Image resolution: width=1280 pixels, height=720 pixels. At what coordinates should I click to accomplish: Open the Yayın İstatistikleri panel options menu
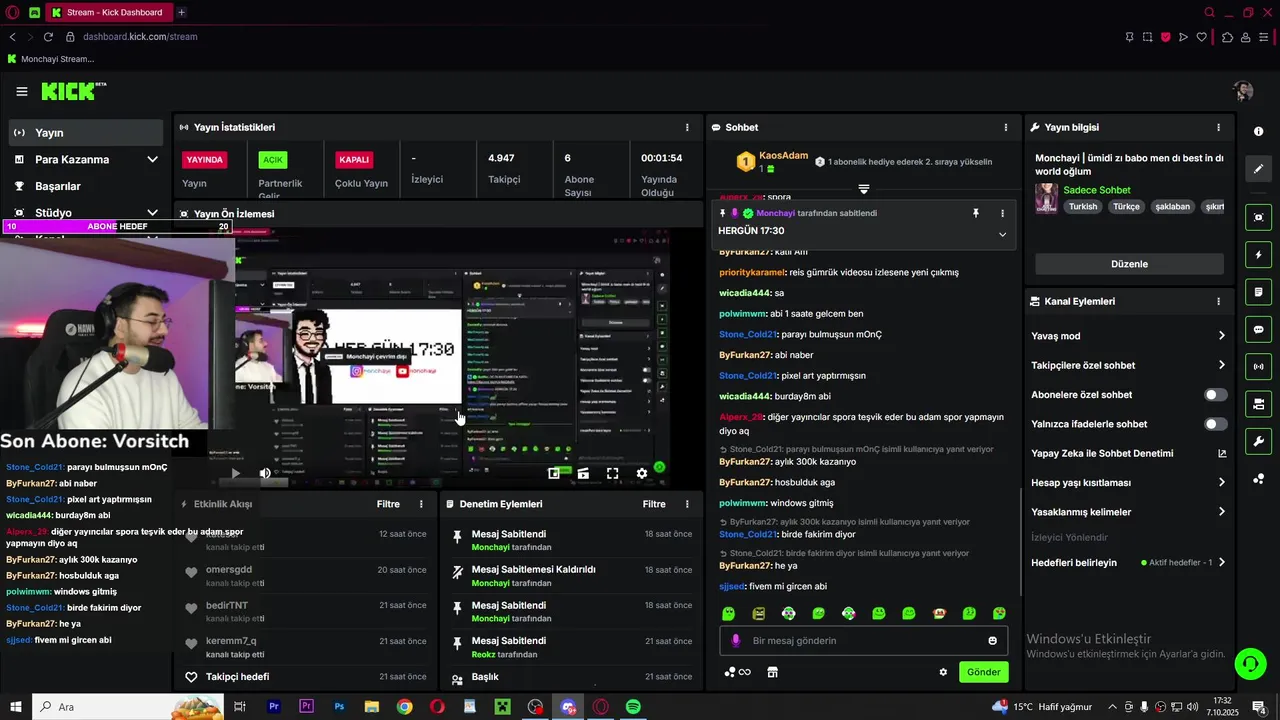[x=687, y=127]
